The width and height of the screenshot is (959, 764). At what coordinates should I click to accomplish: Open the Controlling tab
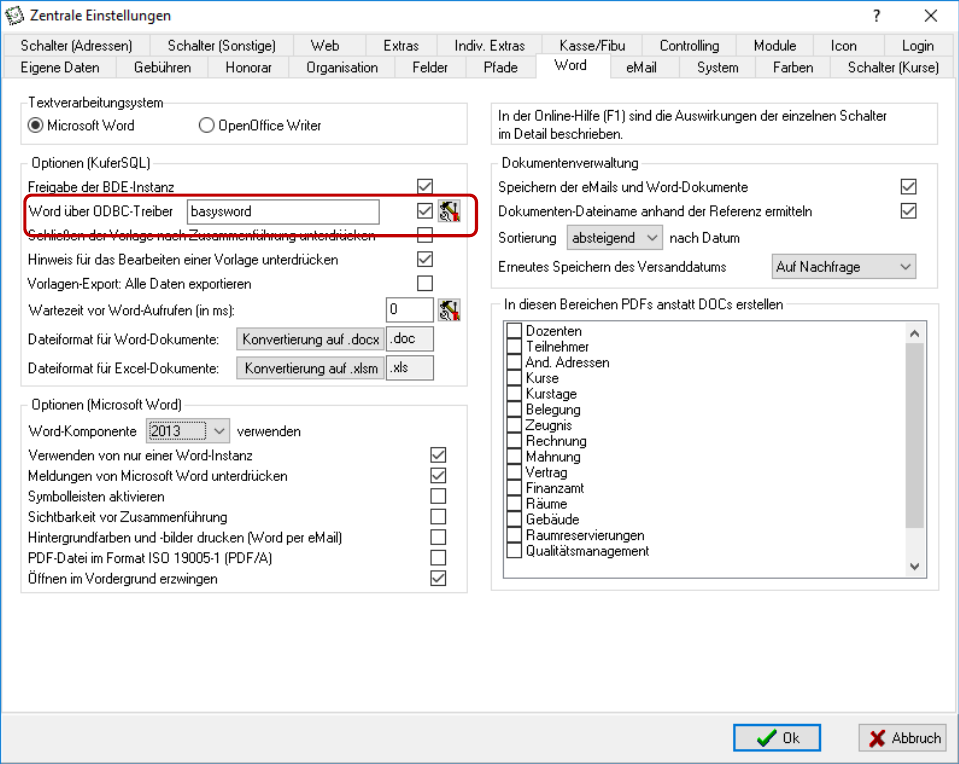(x=689, y=45)
